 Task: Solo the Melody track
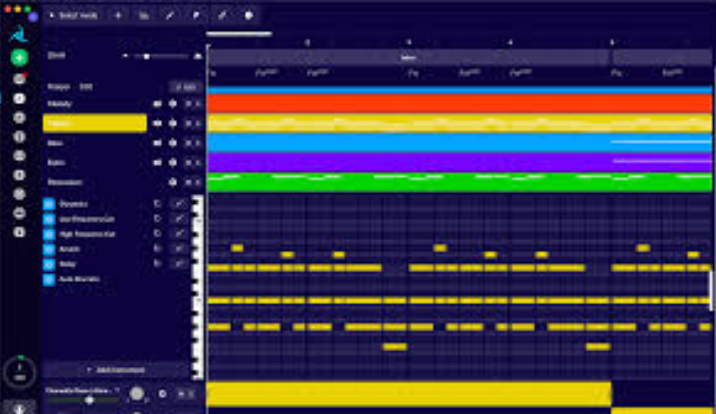tap(198, 104)
